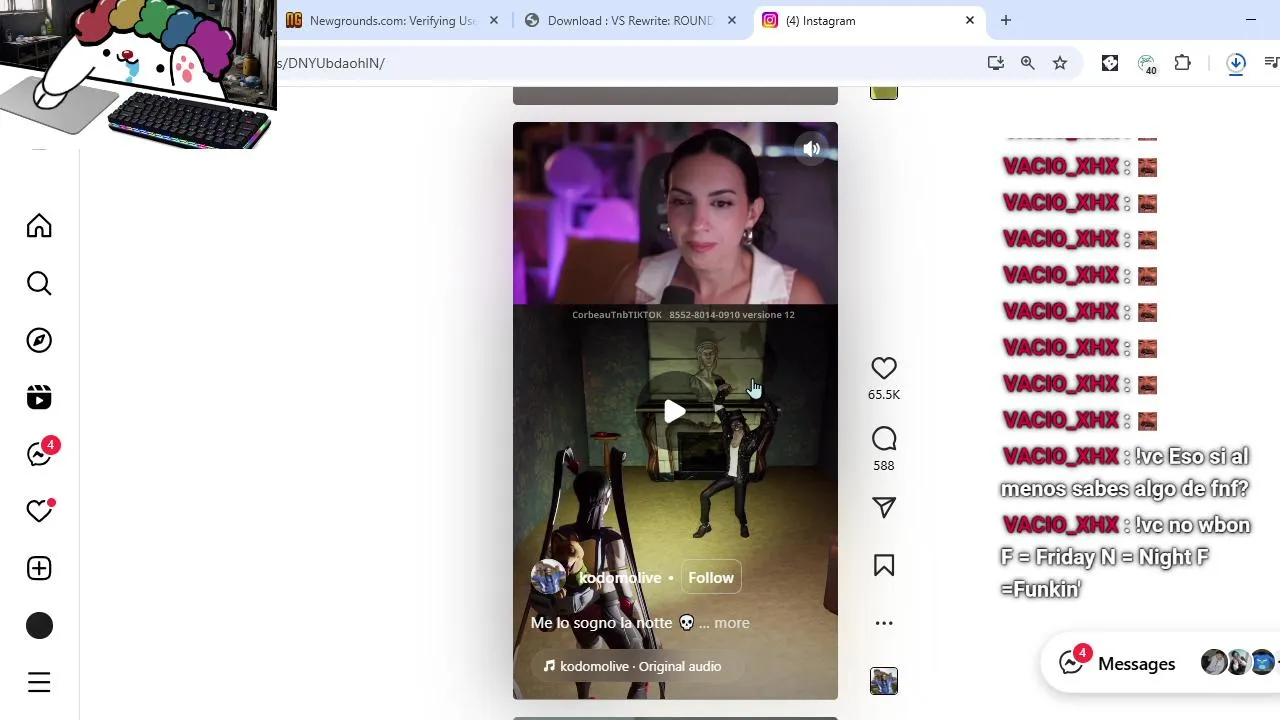This screenshot has height=720, width=1280.
Task: Open the browser downloads icon
Action: point(1236,63)
